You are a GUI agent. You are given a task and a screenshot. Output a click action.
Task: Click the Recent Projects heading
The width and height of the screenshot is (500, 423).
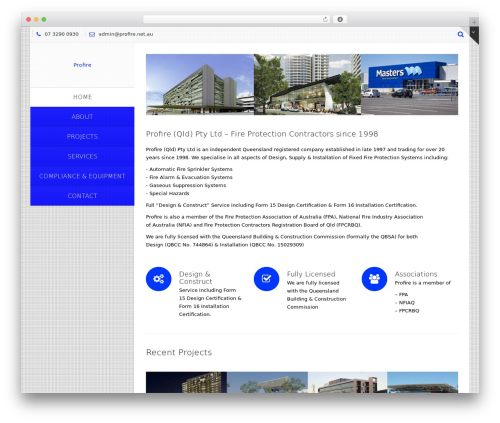(179, 352)
